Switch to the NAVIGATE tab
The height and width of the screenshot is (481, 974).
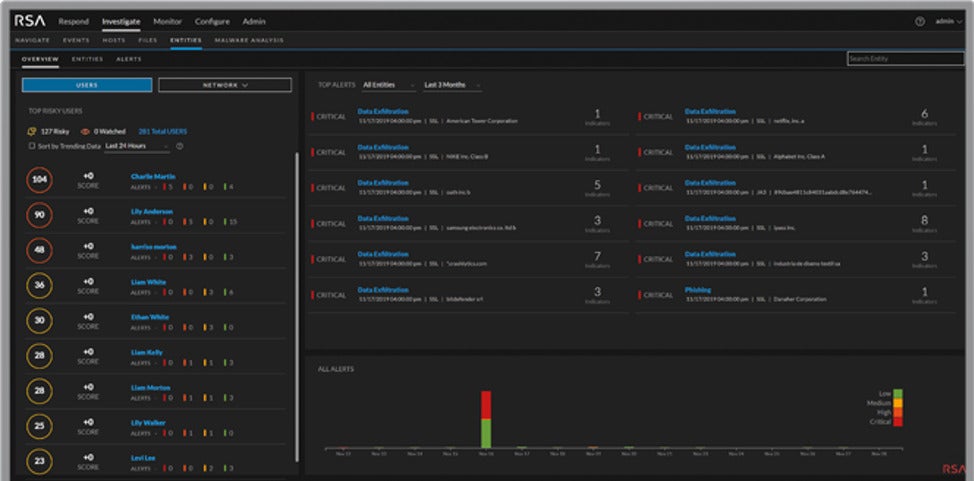[x=32, y=40]
